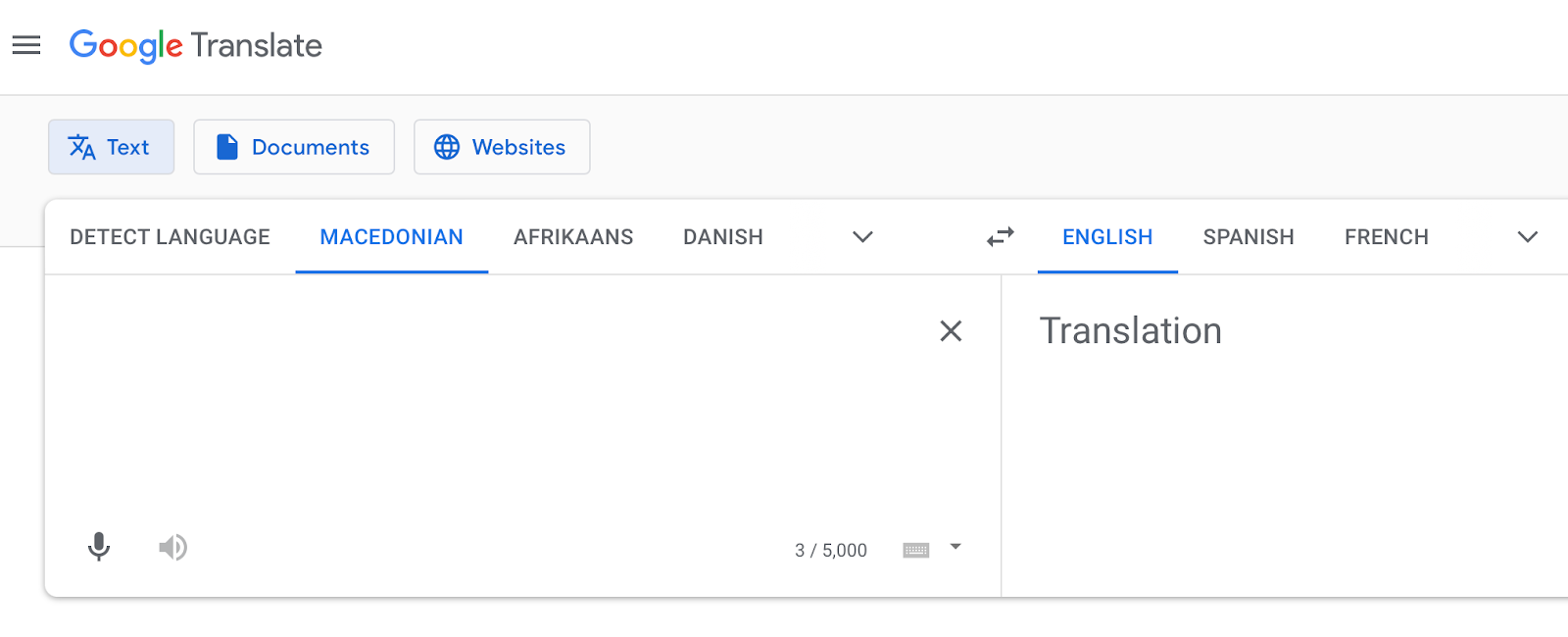Start voice input with microphone
This screenshot has height=637, width=1568.
click(x=99, y=547)
